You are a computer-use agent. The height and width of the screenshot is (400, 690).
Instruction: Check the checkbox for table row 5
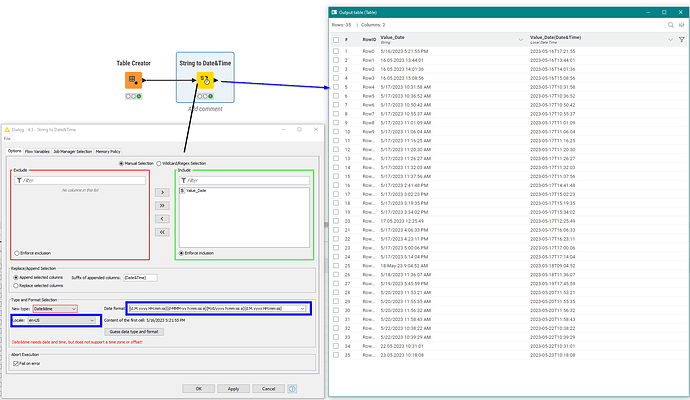pyautogui.click(x=336, y=87)
